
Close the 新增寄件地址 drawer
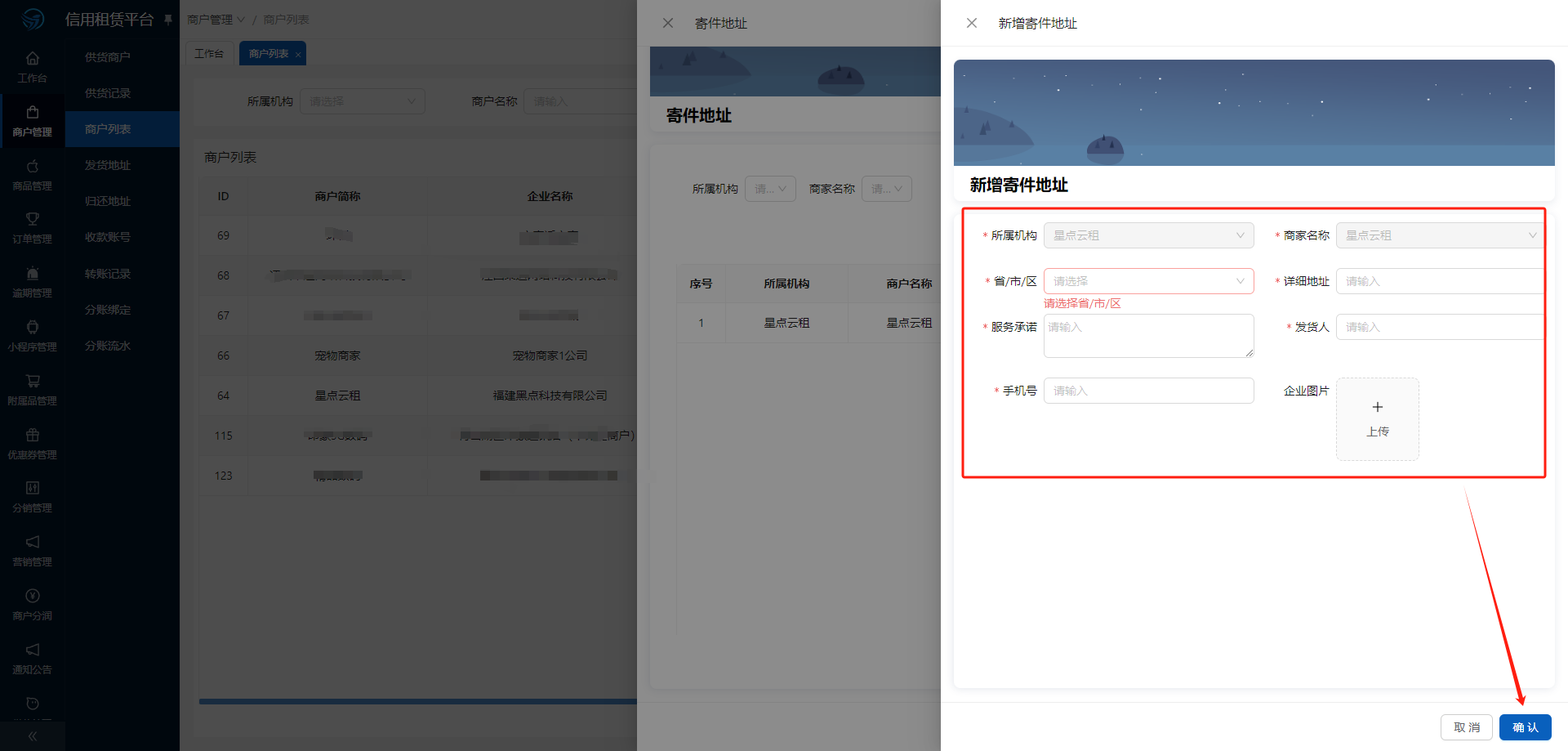point(972,23)
